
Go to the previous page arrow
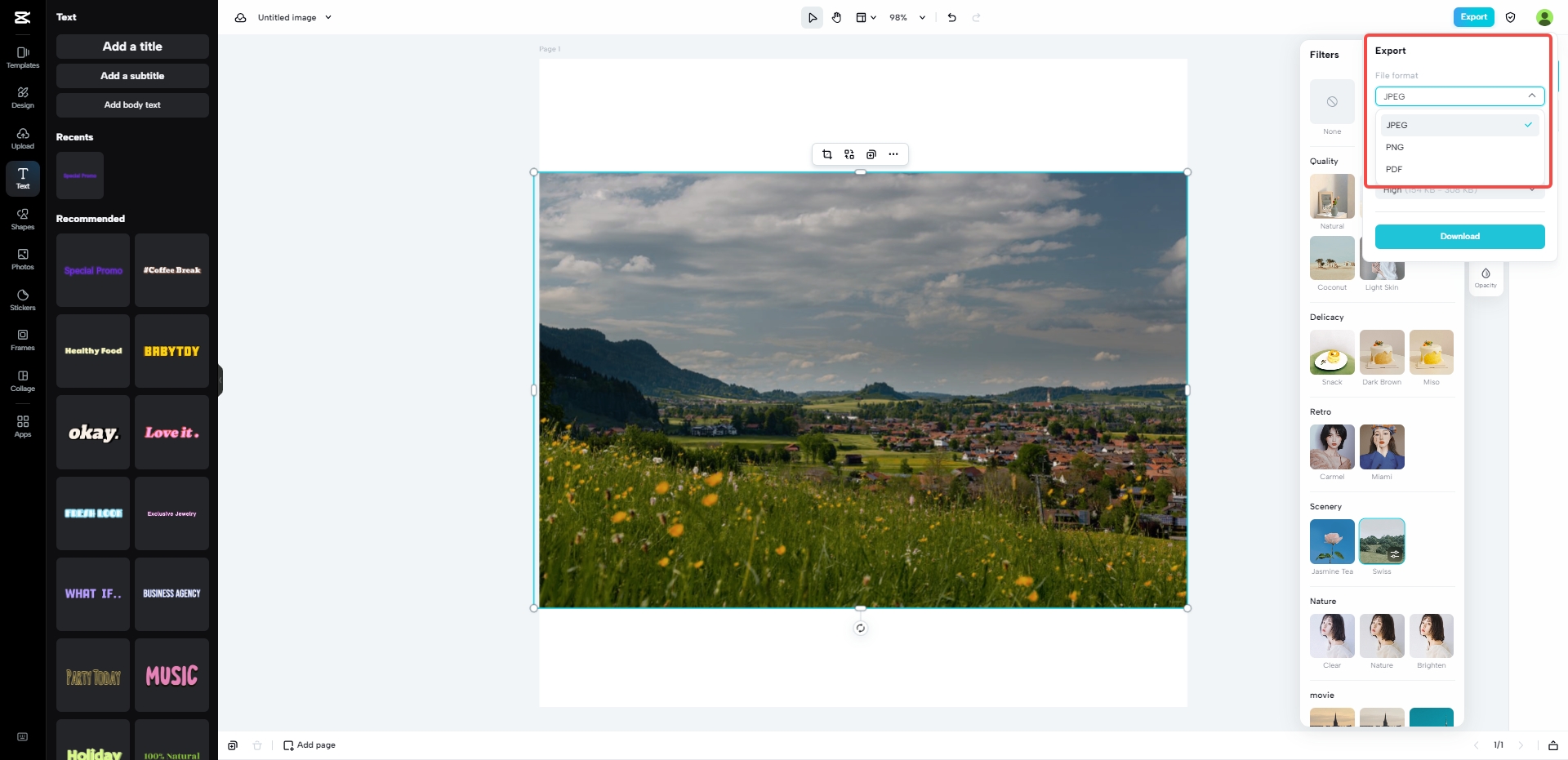click(1476, 745)
